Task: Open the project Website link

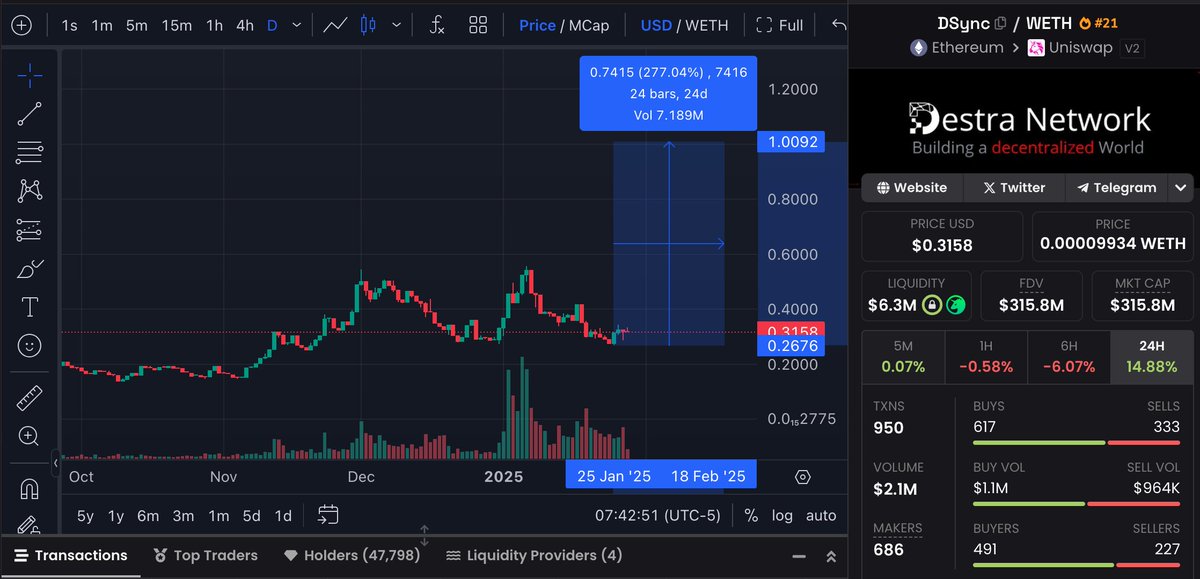Action: coord(911,187)
